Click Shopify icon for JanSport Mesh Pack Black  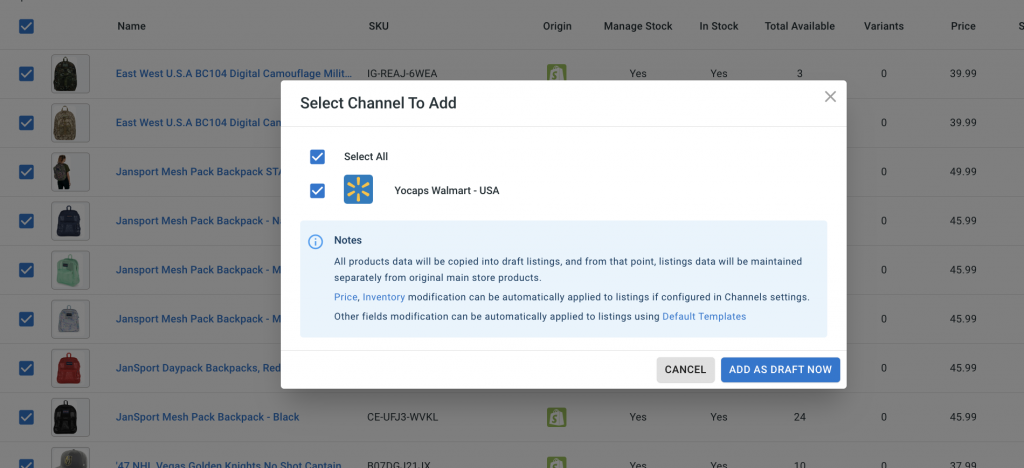(557, 417)
